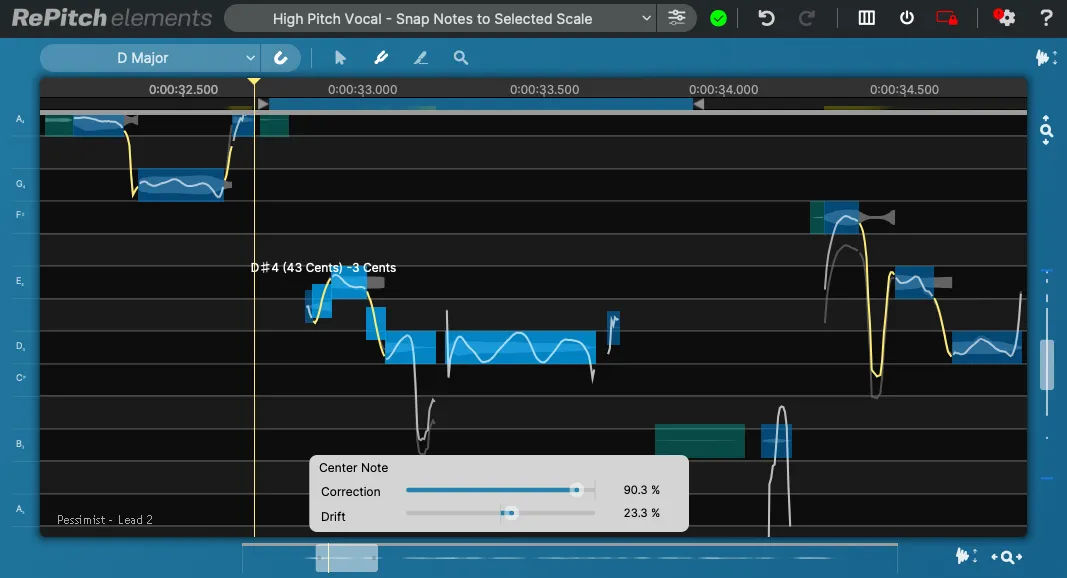Select the arrow selection tool

click(x=340, y=57)
